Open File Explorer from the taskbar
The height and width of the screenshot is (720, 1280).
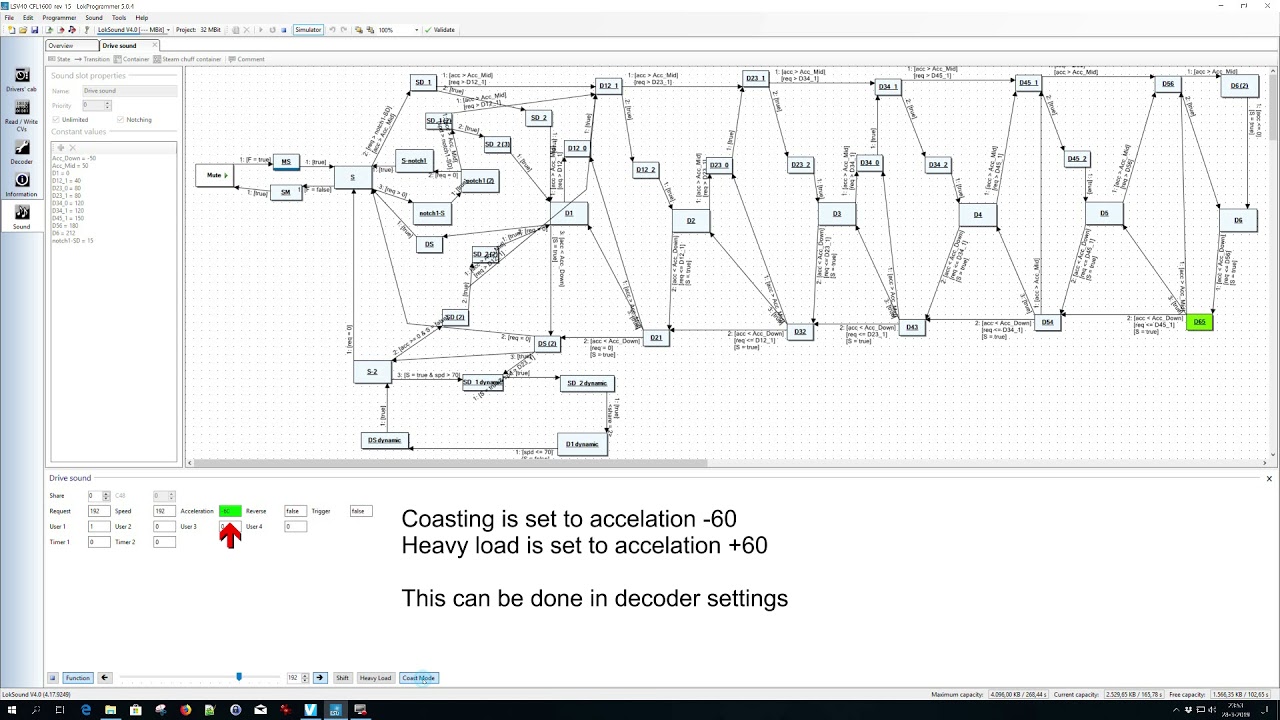click(110, 710)
